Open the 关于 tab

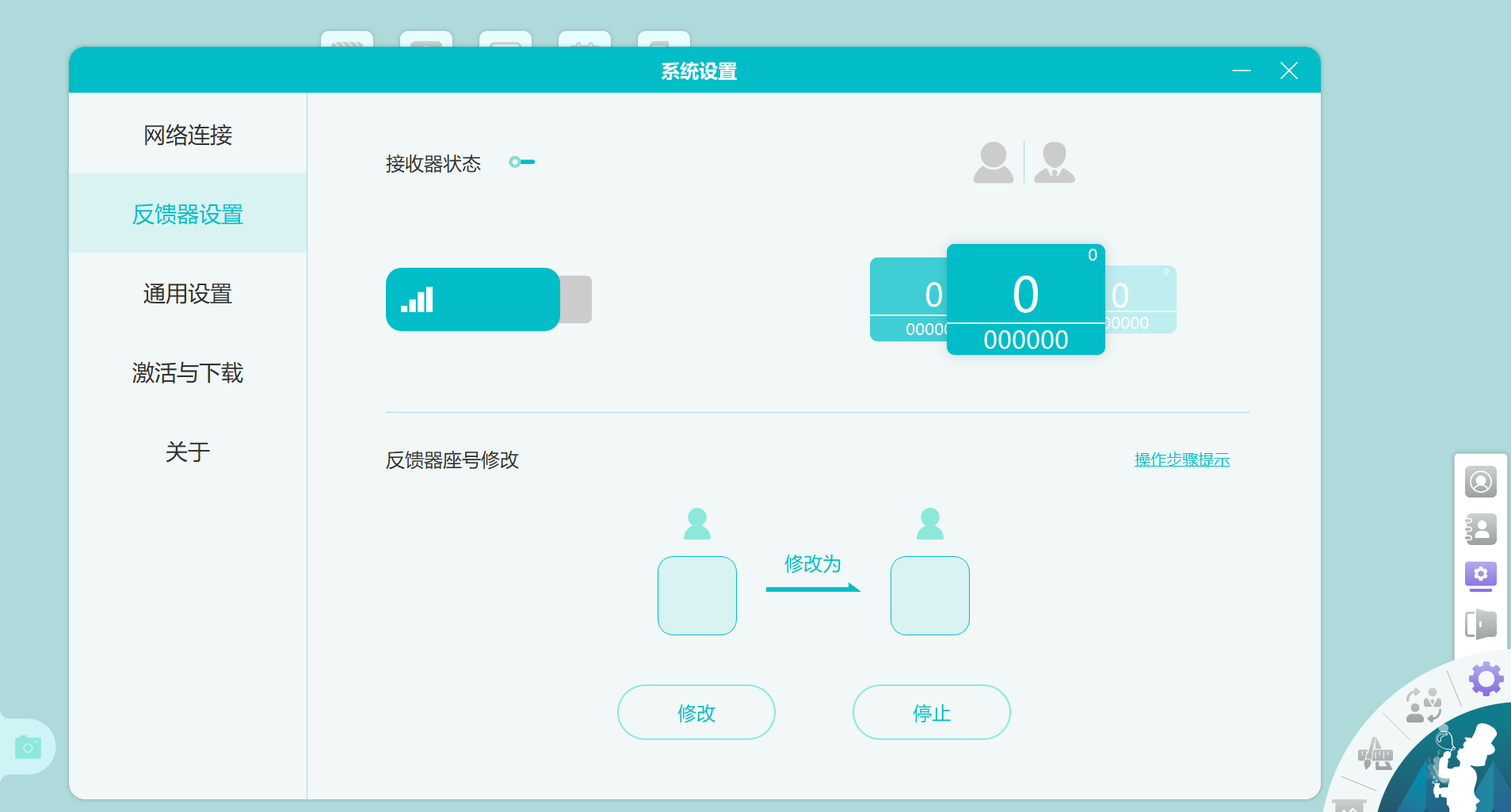coord(188,452)
